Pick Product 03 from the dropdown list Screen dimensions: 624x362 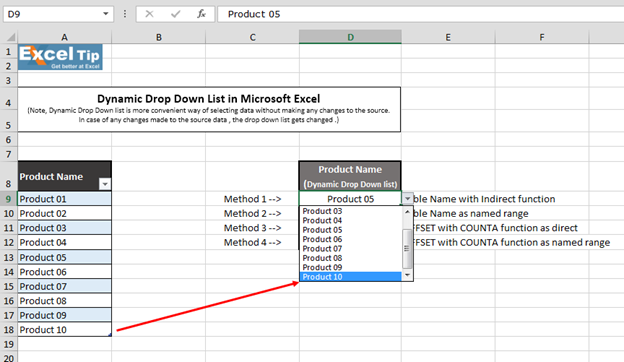(x=350, y=211)
